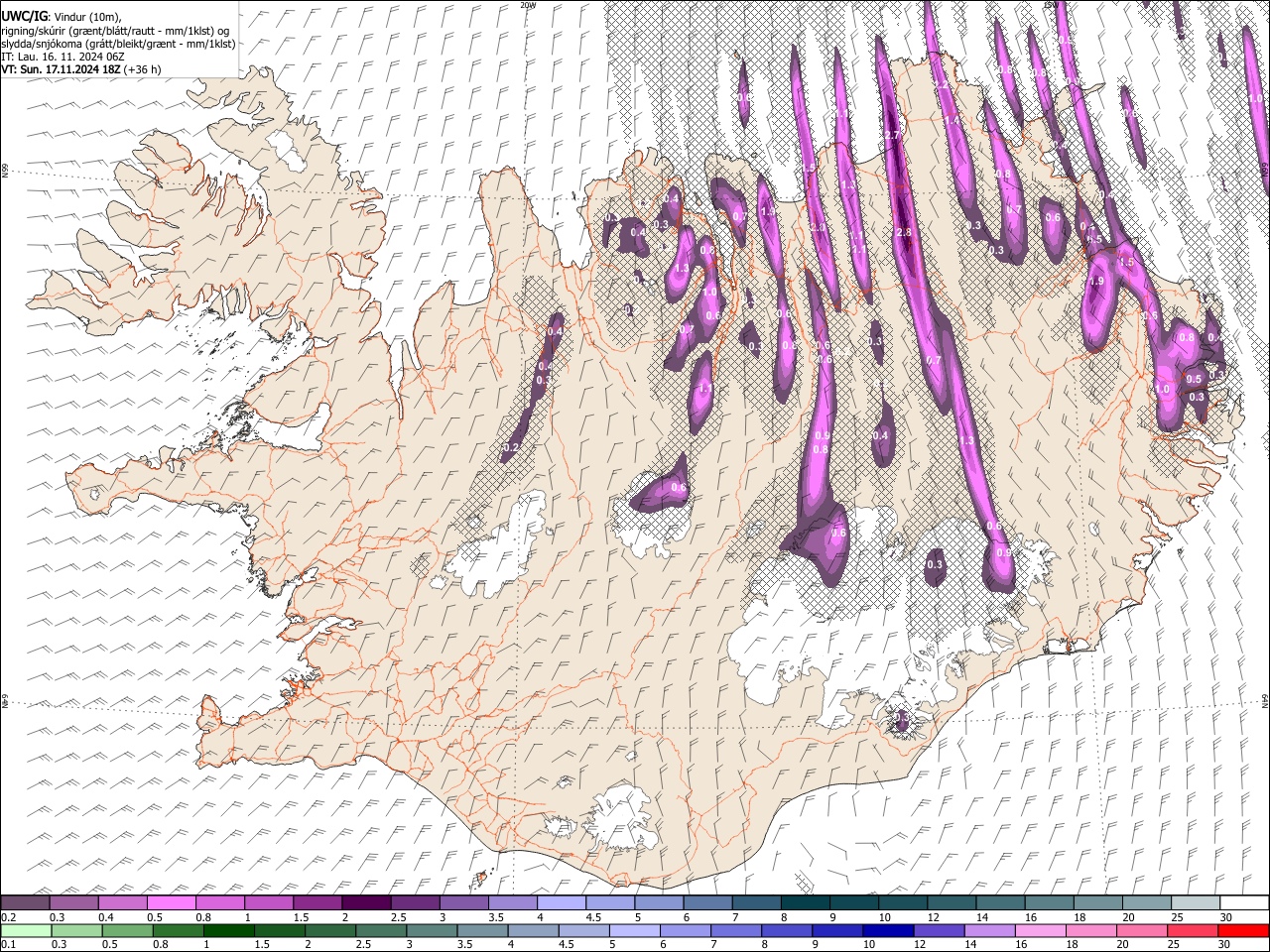The height and width of the screenshot is (952, 1270).
Task: Click the UWC/IG title text
Action: 25,17
